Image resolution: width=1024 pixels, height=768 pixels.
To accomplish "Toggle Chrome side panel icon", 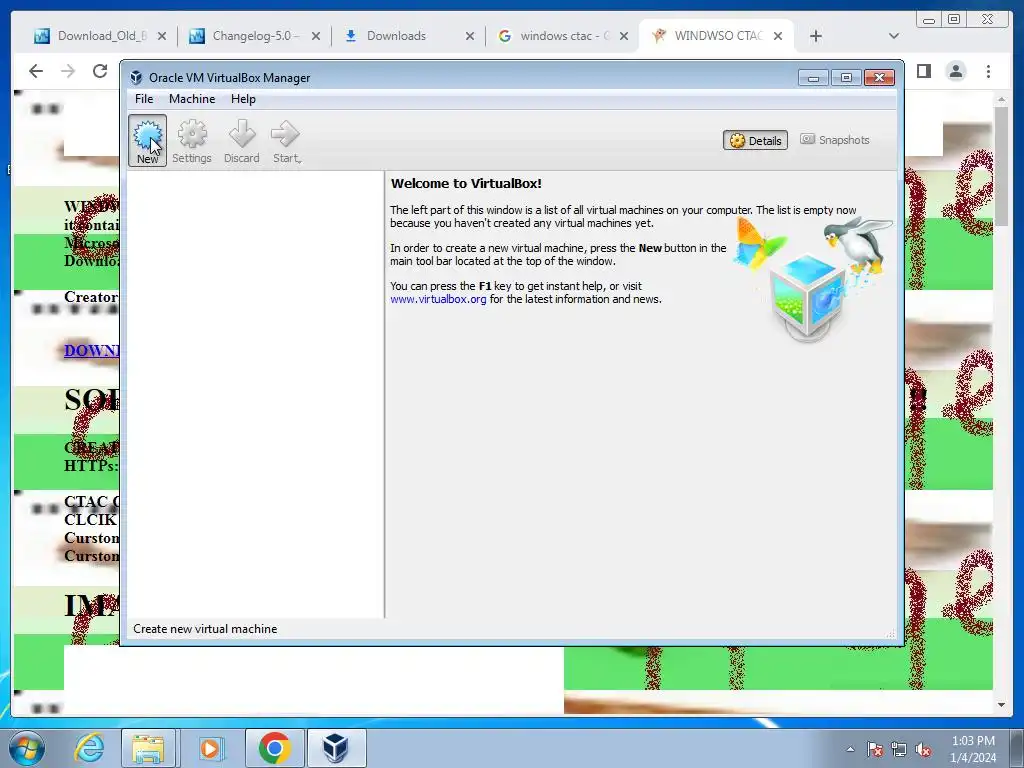I will (x=924, y=71).
